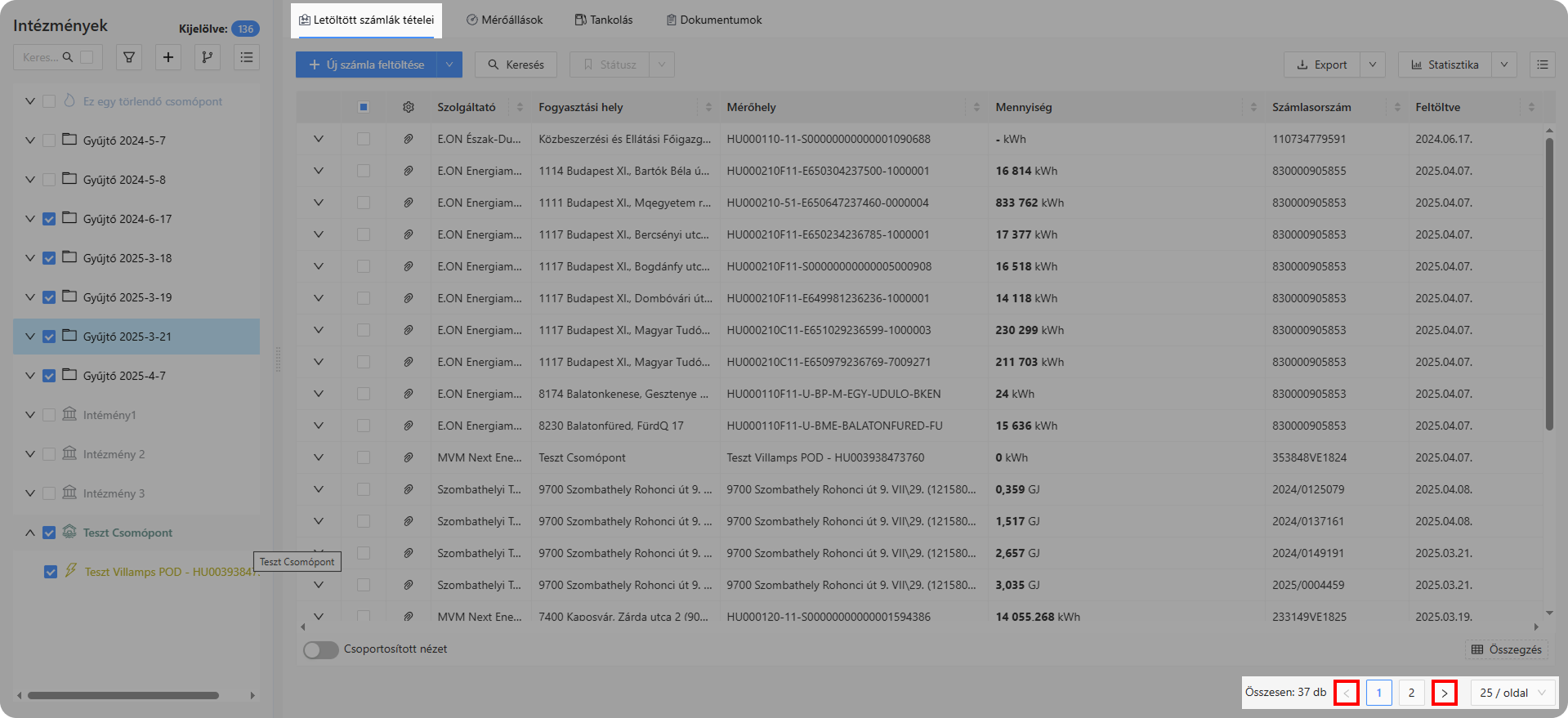The image size is (1568, 718).
Task: Switch to the Mérőállások tab
Action: [x=504, y=20]
